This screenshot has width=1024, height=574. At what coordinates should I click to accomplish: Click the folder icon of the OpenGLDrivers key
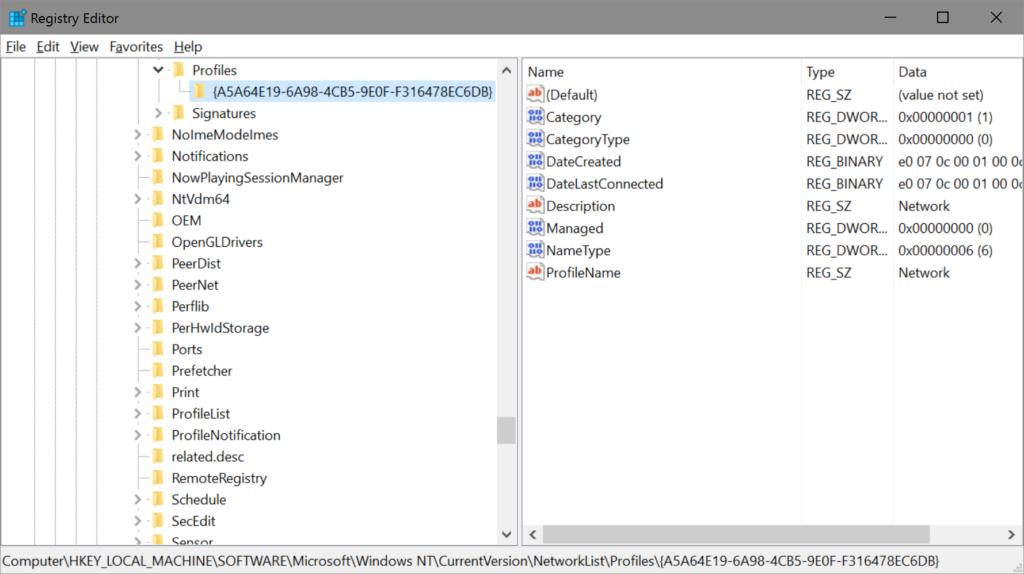point(157,242)
